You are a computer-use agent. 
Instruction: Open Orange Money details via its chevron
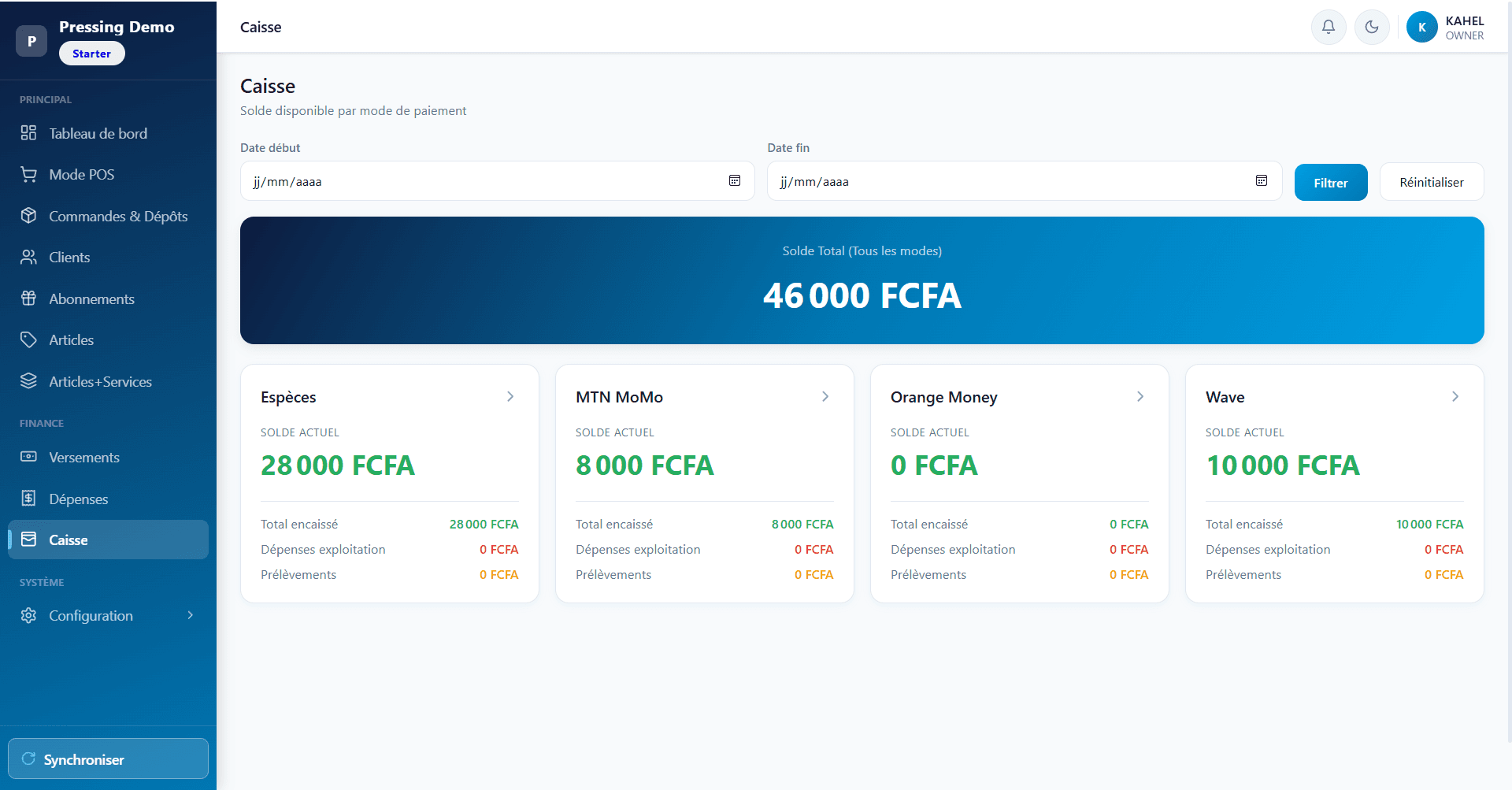[x=1140, y=397]
